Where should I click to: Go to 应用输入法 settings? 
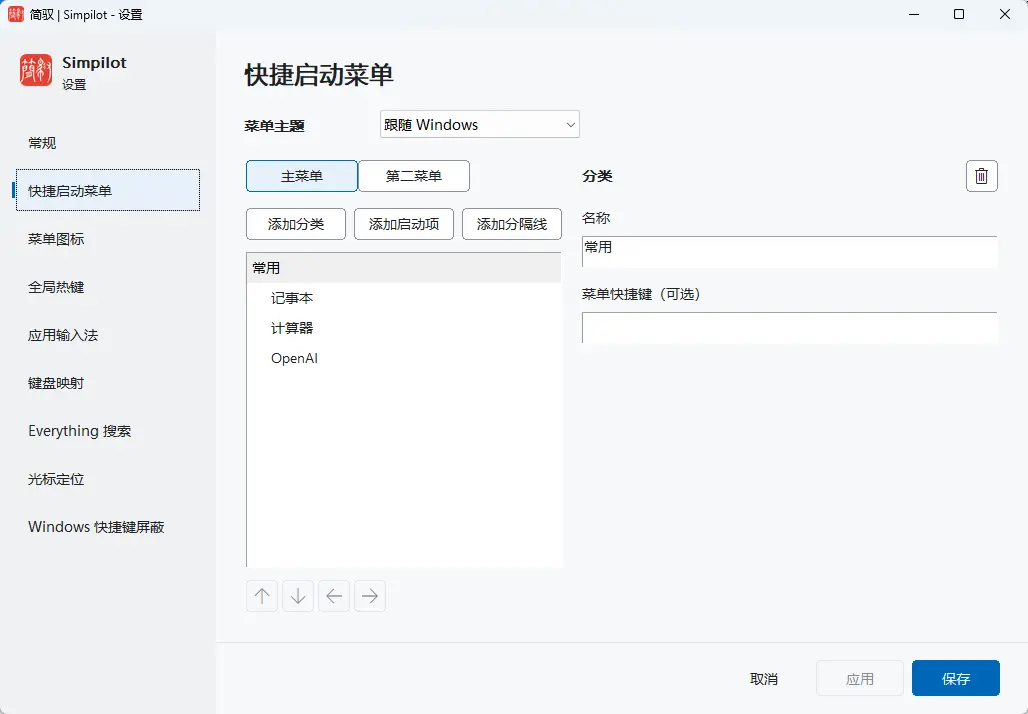108,335
